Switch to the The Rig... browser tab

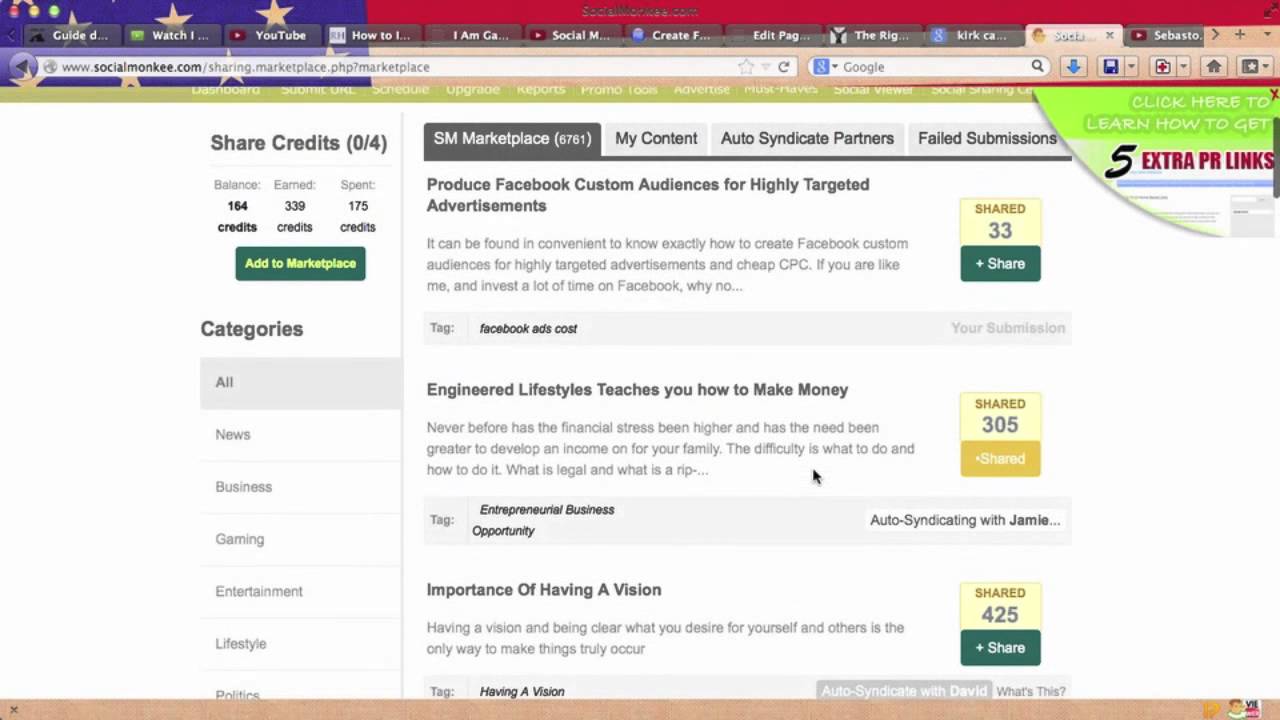[871, 35]
